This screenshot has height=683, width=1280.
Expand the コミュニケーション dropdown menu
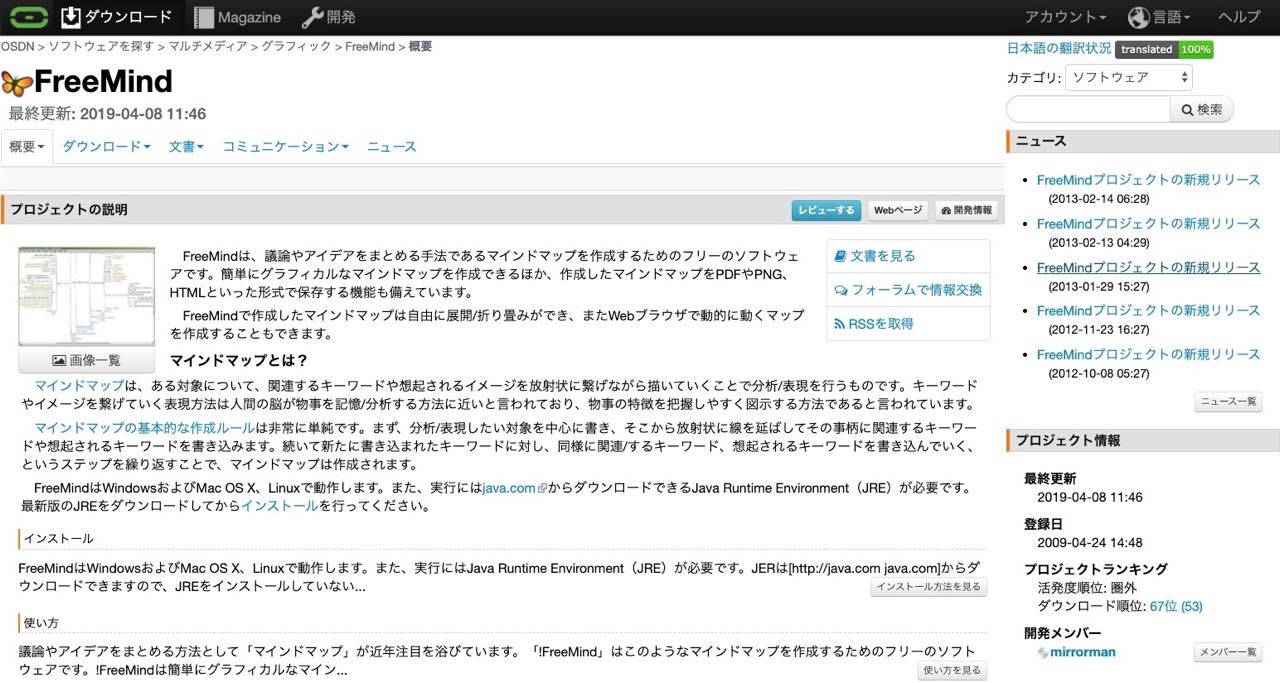tap(285, 147)
